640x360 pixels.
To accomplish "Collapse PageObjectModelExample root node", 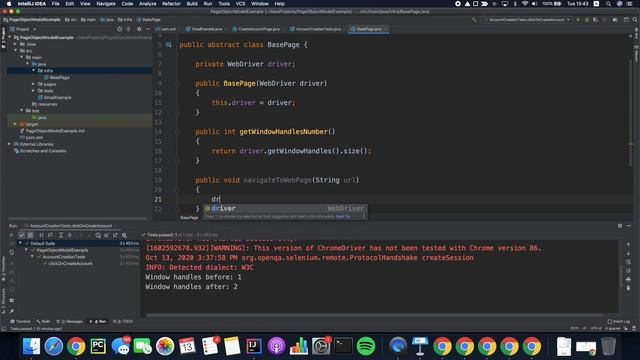I will pos(10,37).
